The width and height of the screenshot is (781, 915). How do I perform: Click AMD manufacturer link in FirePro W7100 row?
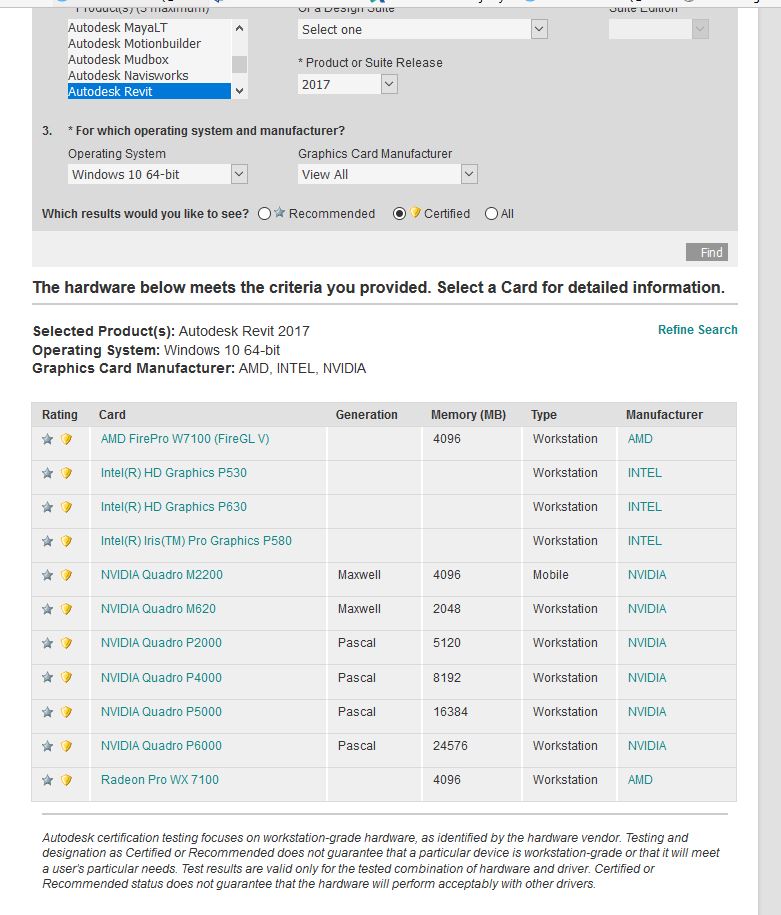pyautogui.click(x=640, y=439)
